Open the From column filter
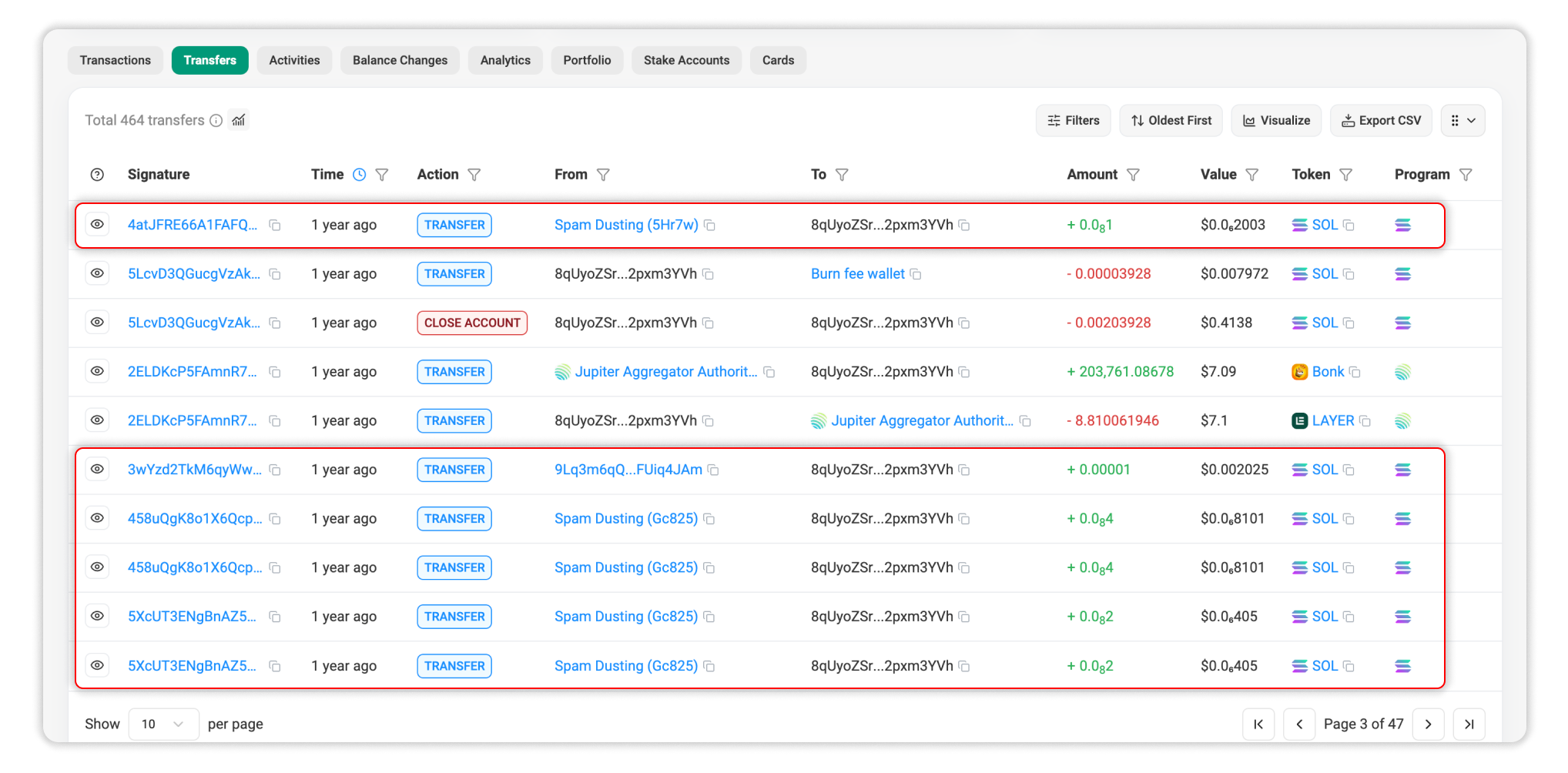1568x773 pixels. 603,175
